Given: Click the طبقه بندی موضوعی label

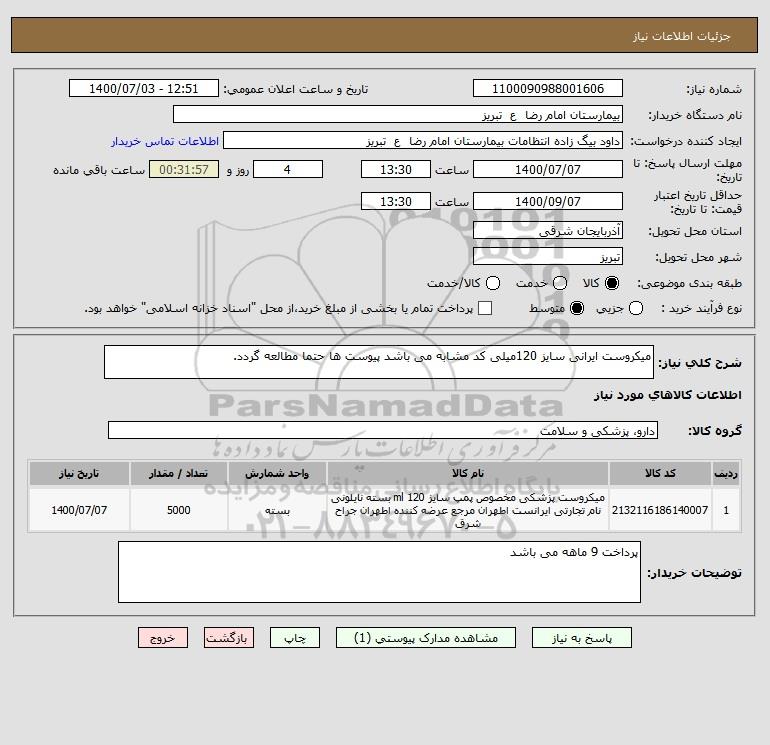Looking at the screenshot, I should pyautogui.click(x=689, y=283).
